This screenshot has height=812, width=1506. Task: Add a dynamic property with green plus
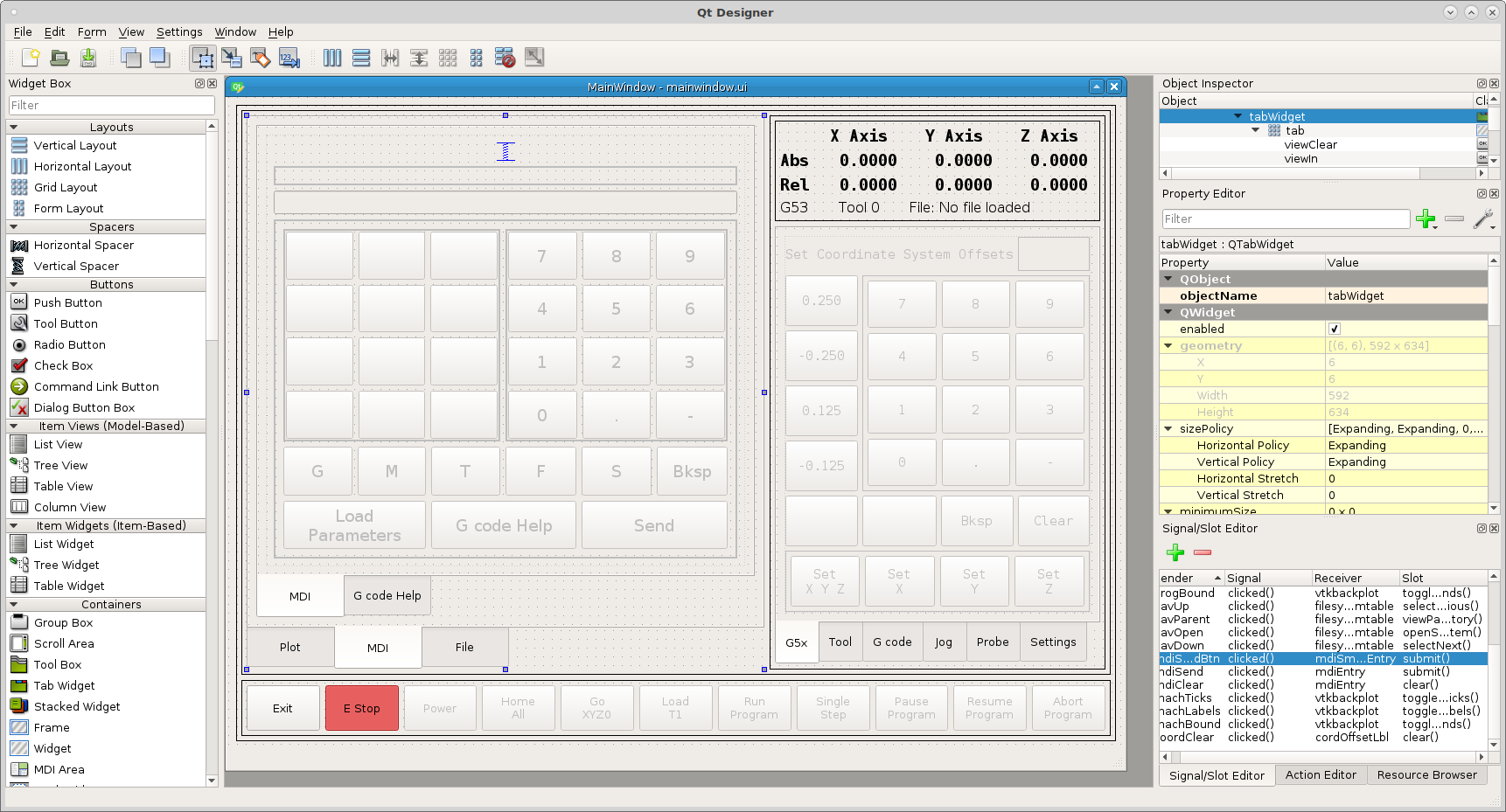point(1426,219)
